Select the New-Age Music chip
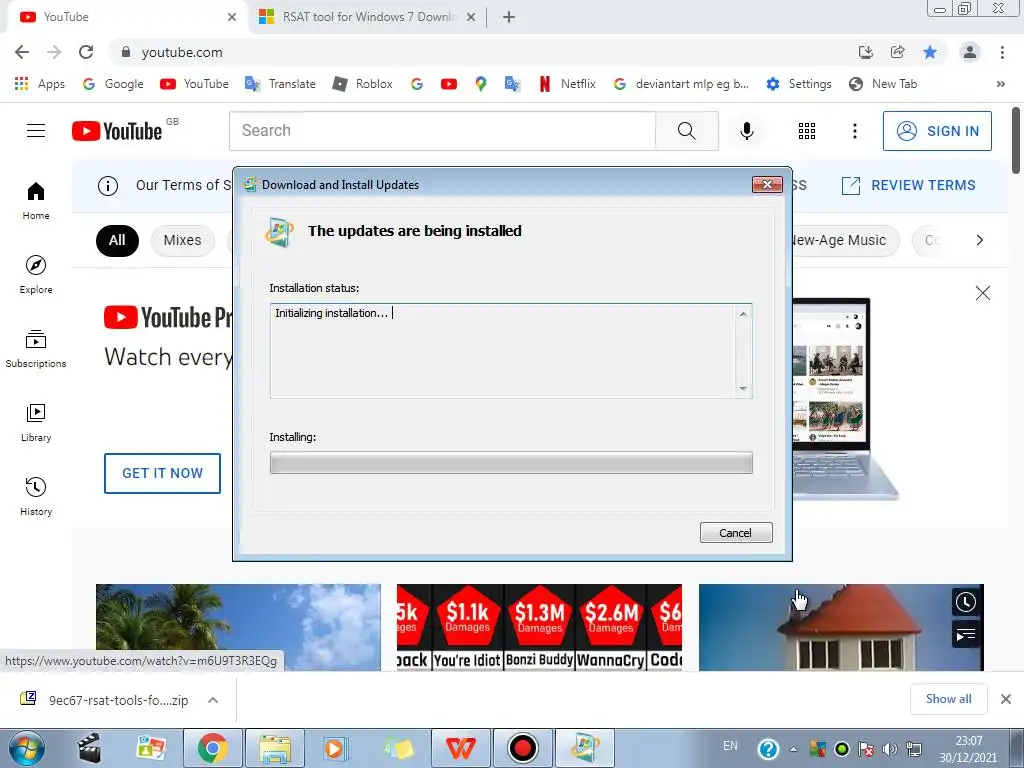 point(846,240)
